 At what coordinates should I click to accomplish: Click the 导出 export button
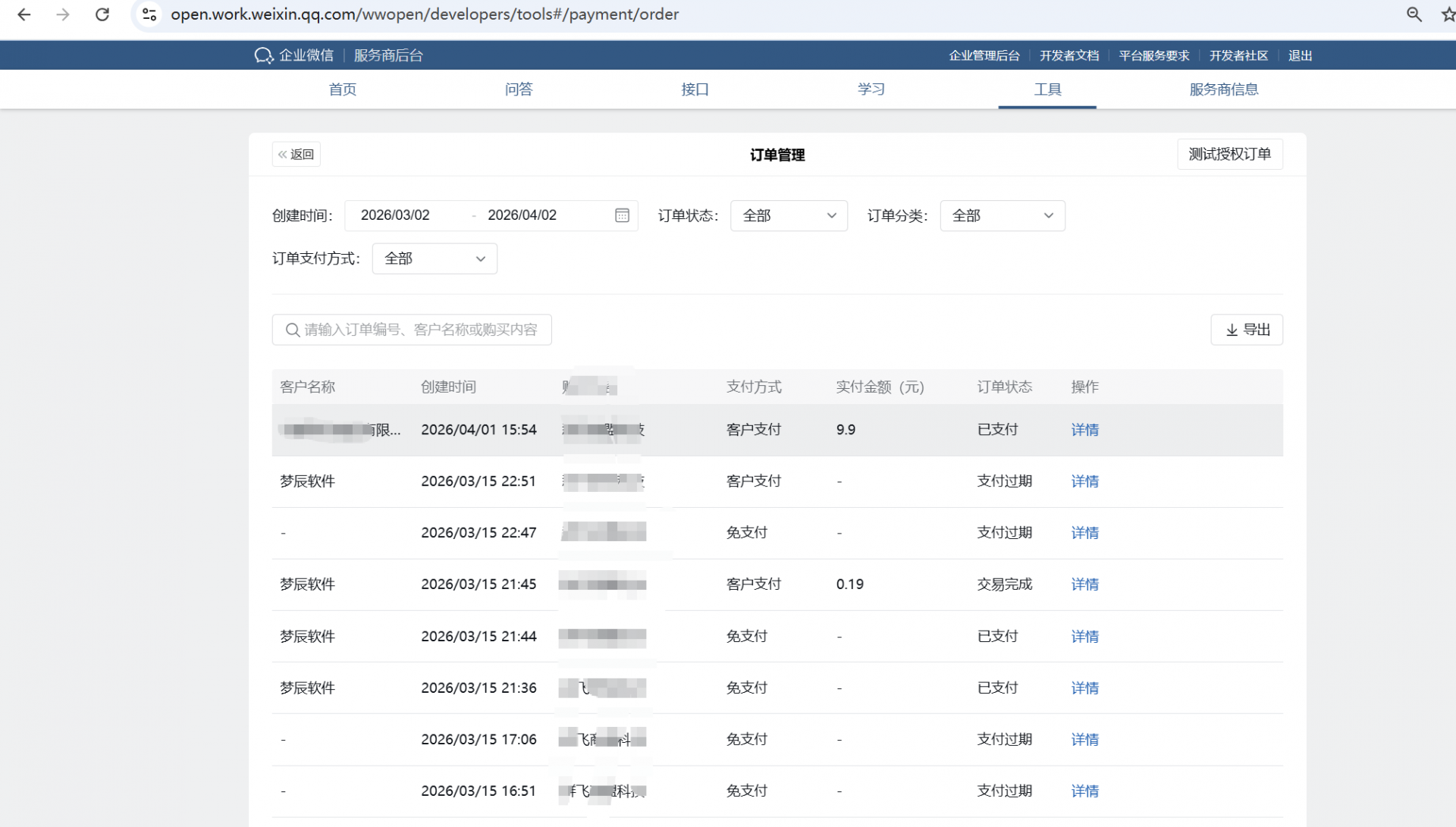tap(1247, 330)
